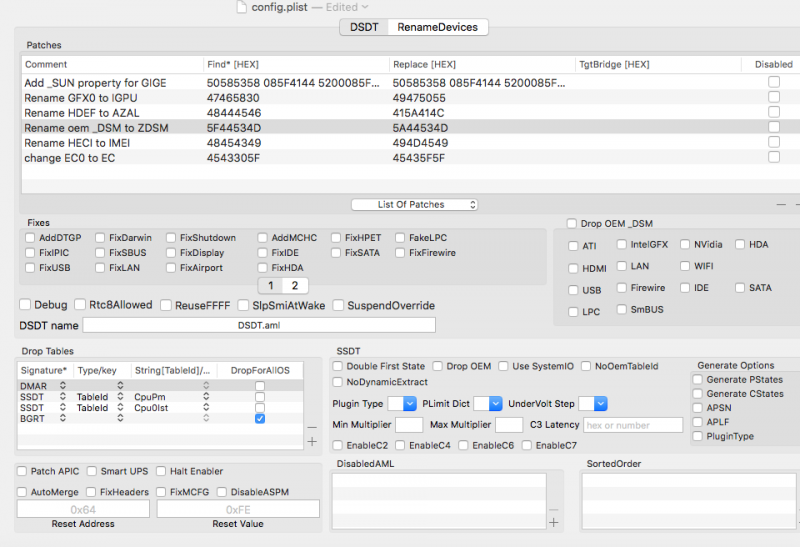Open the List Of Patches dropdown
This screenshot has width=800, height=547.
414,204
